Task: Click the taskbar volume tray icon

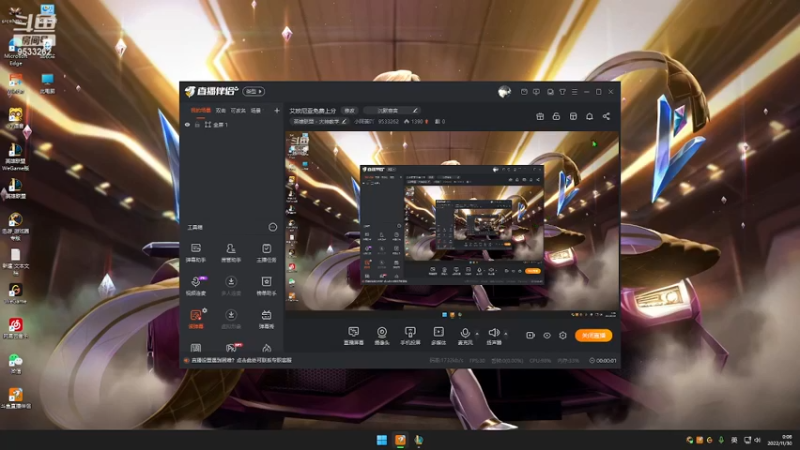Action: 758,440
